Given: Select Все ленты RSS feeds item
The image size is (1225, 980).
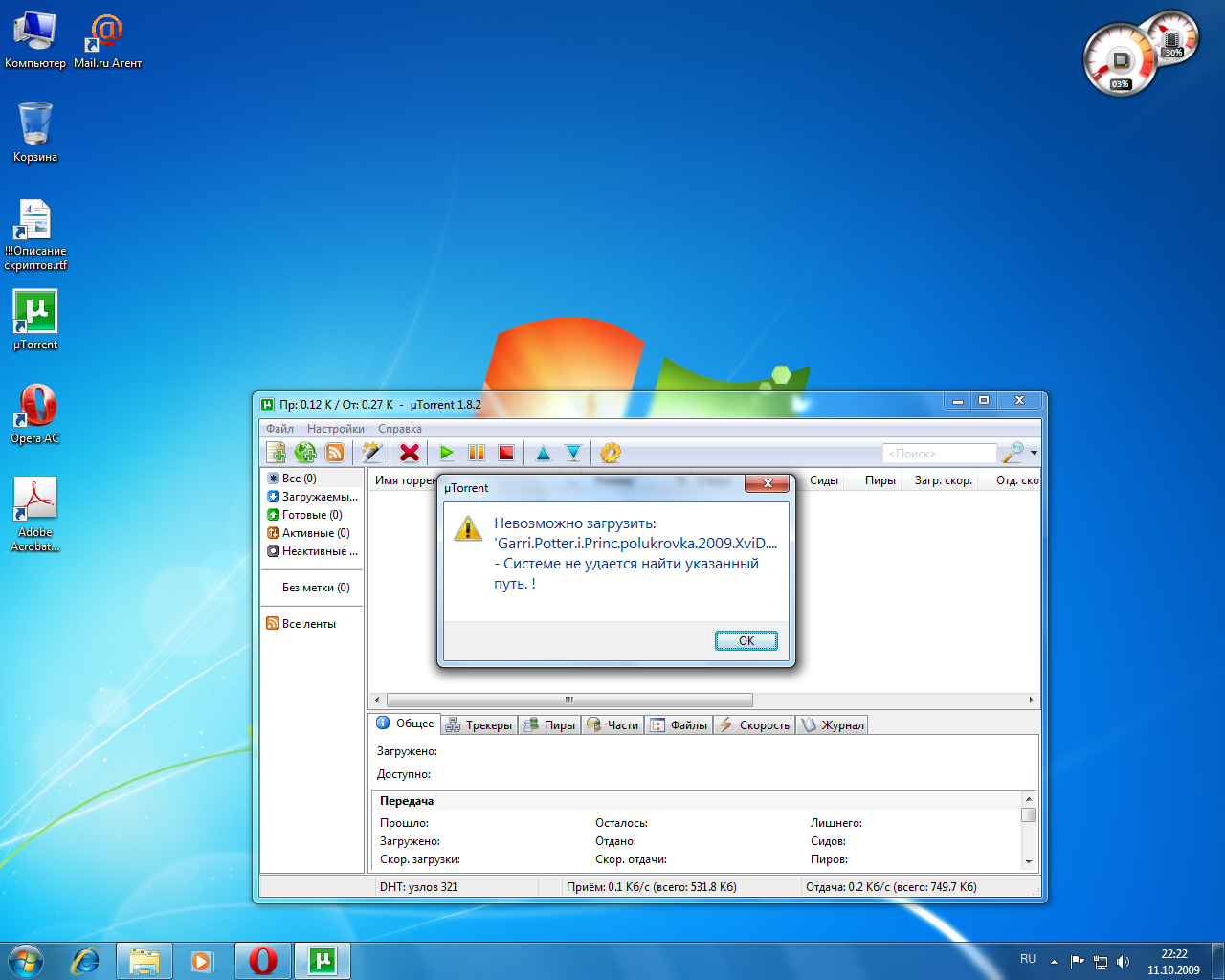Looking at the screenshot, I should pos(312,624).
